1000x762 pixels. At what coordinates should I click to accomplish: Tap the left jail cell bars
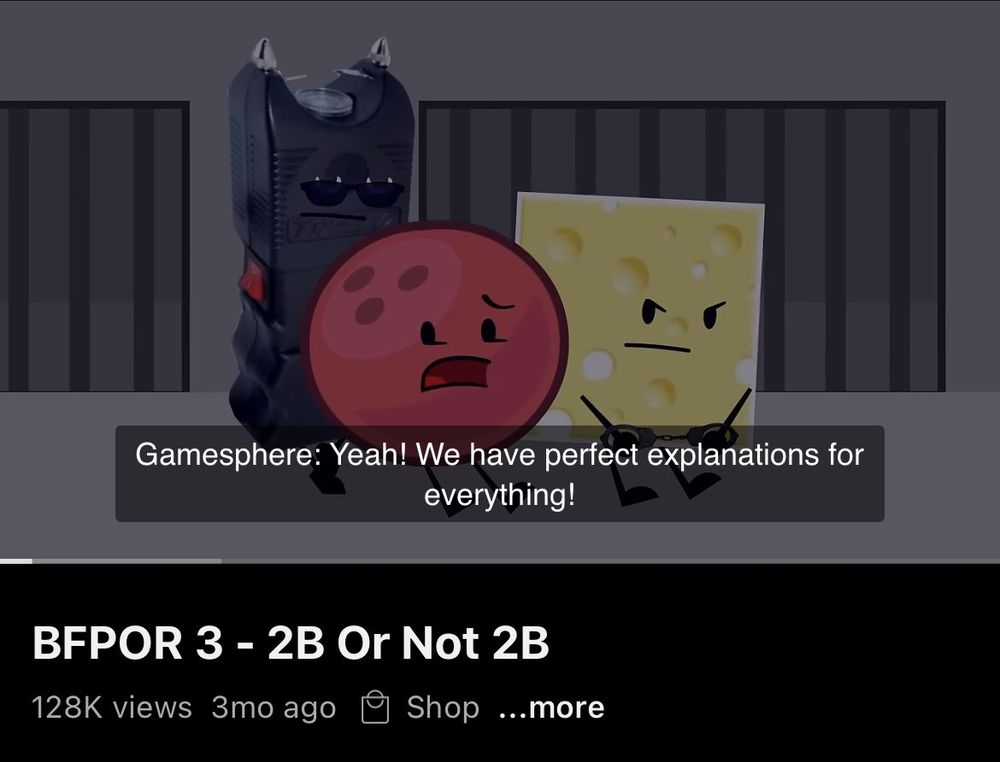pos(94,246)
